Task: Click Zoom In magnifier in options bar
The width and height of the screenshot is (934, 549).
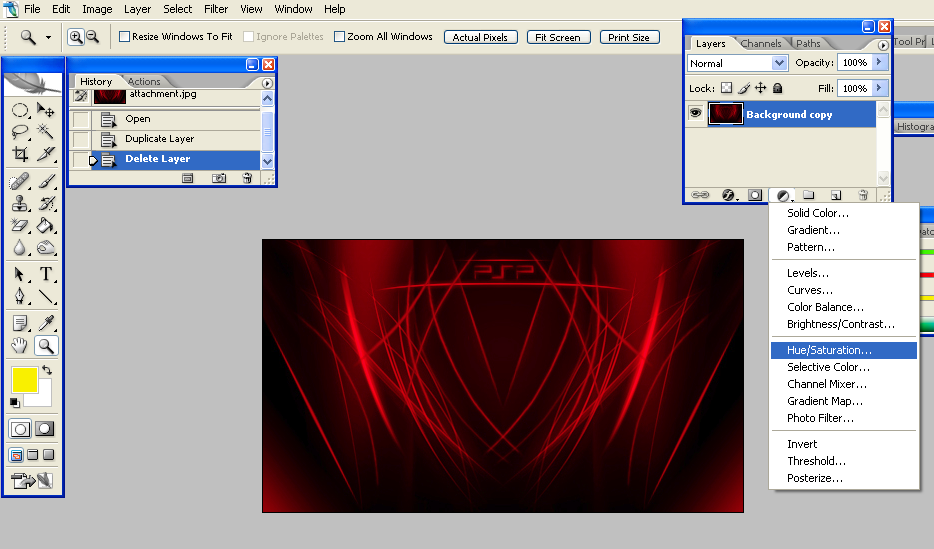Action: click(x=76, y=37)
